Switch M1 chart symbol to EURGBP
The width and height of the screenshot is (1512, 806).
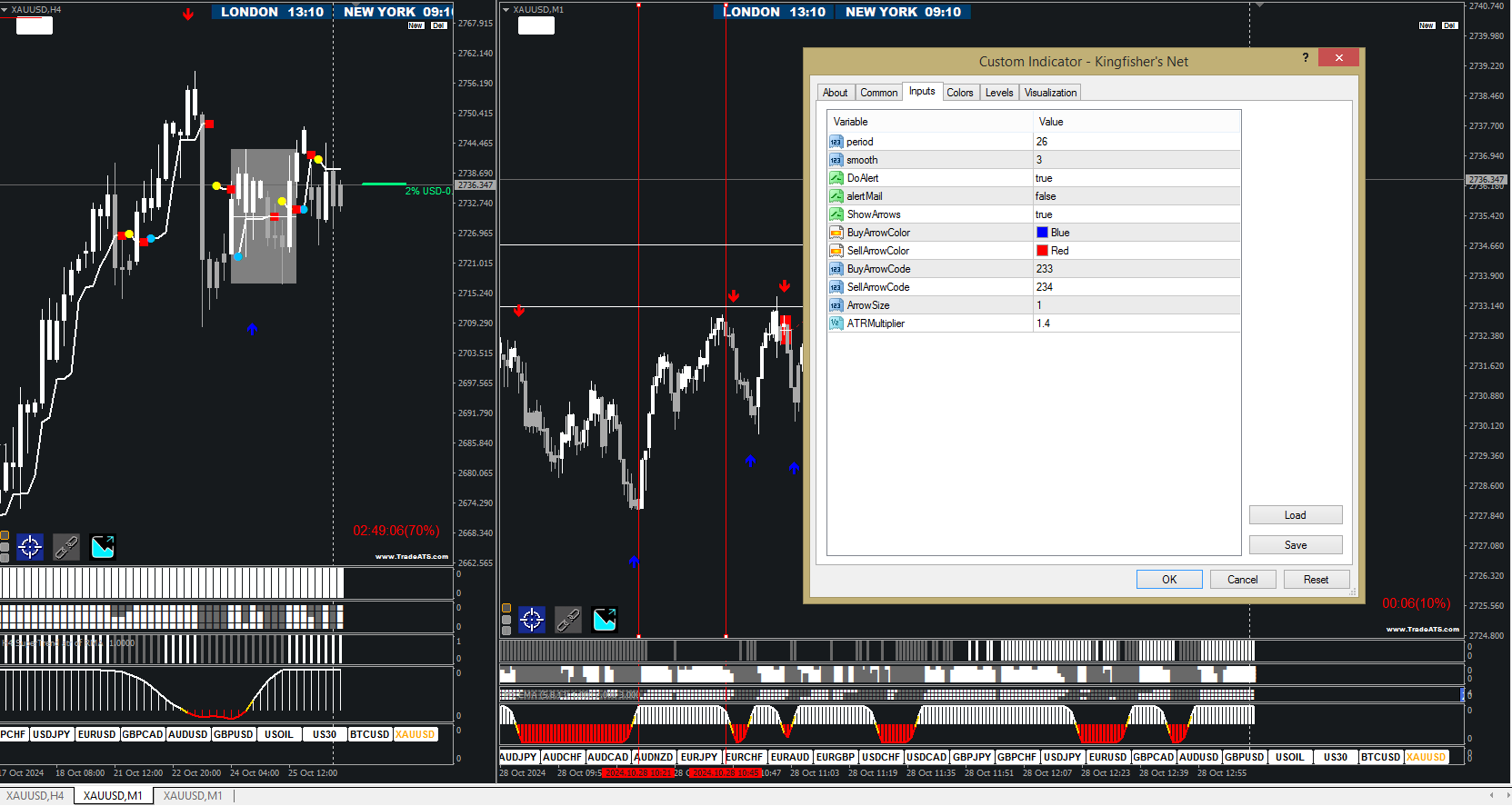click(x=836, y=757)
